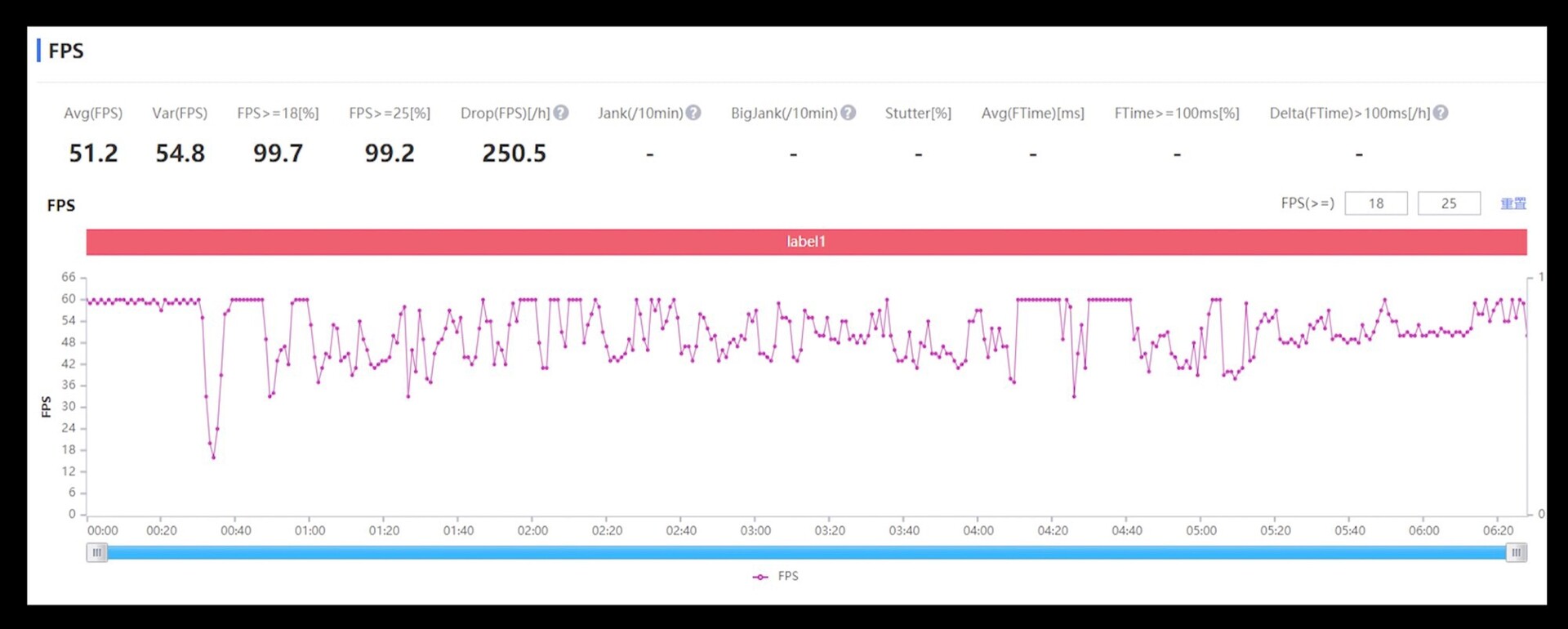This screenshot has width=1568, height=629.
Task: Click the lowest FPS dip data point
Action: pyautogui.click(x=214, y=457)
